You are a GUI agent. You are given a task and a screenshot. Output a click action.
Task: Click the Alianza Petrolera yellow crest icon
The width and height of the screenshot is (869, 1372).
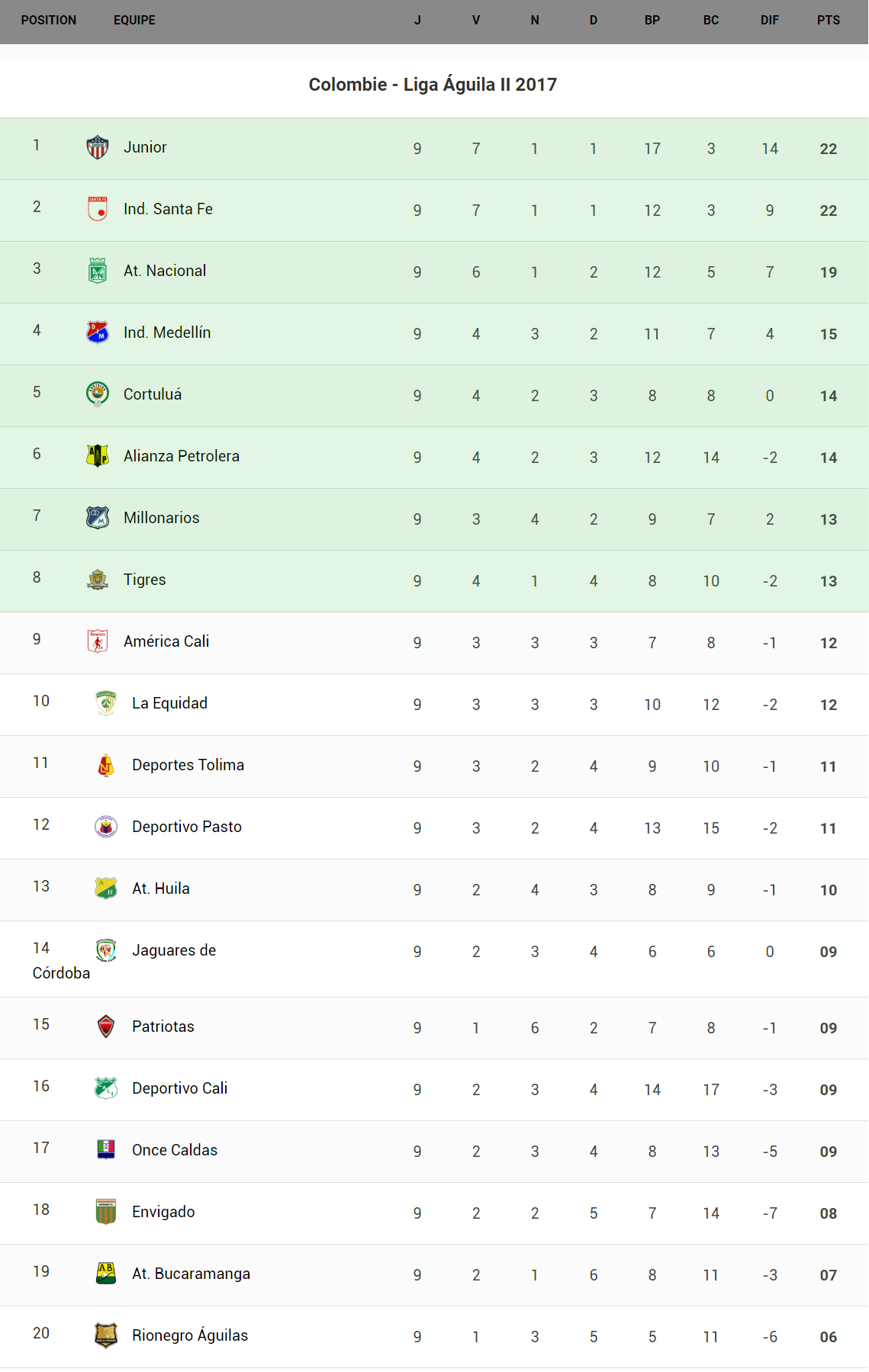[x=98, y=456]
